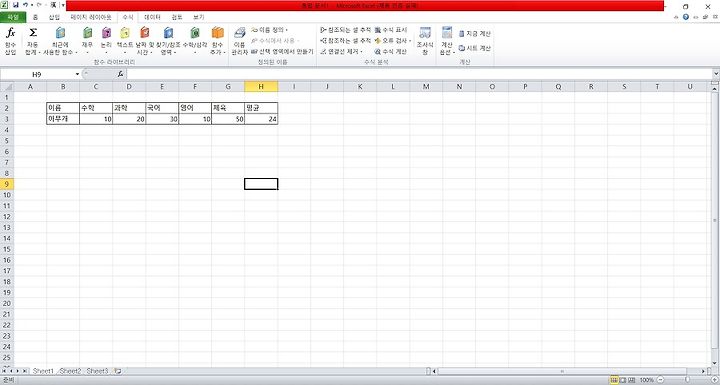This screenshot has height=385, width=720.
Task: Click the horizontal scrollbar track
Action: coord(568,371)
